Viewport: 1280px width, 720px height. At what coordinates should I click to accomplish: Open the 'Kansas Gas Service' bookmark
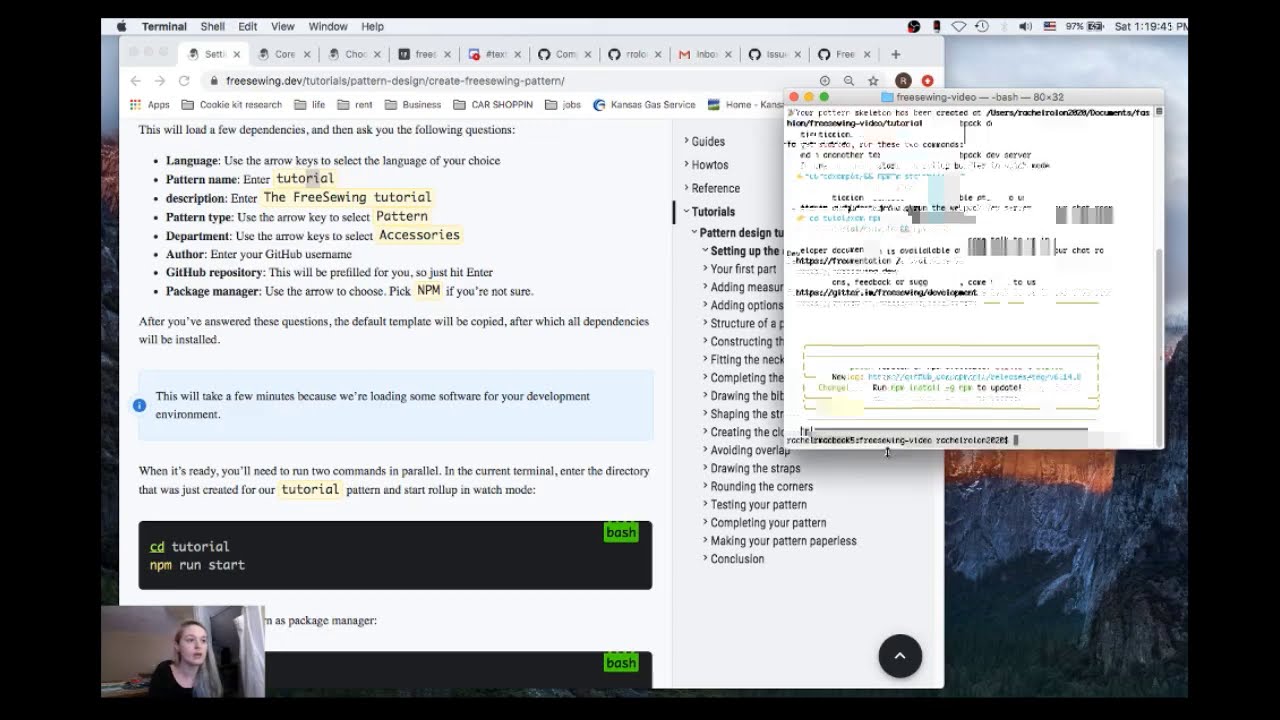coord(644,104)
